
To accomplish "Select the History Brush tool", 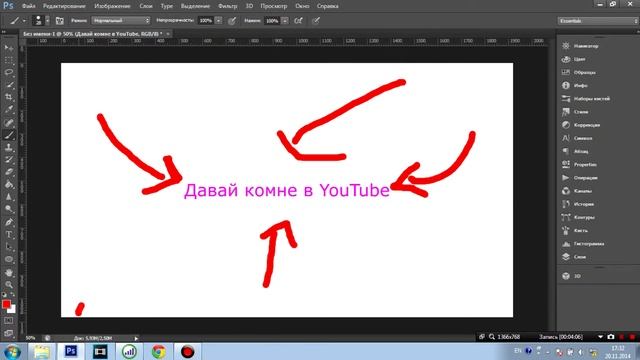I will 9,160.
